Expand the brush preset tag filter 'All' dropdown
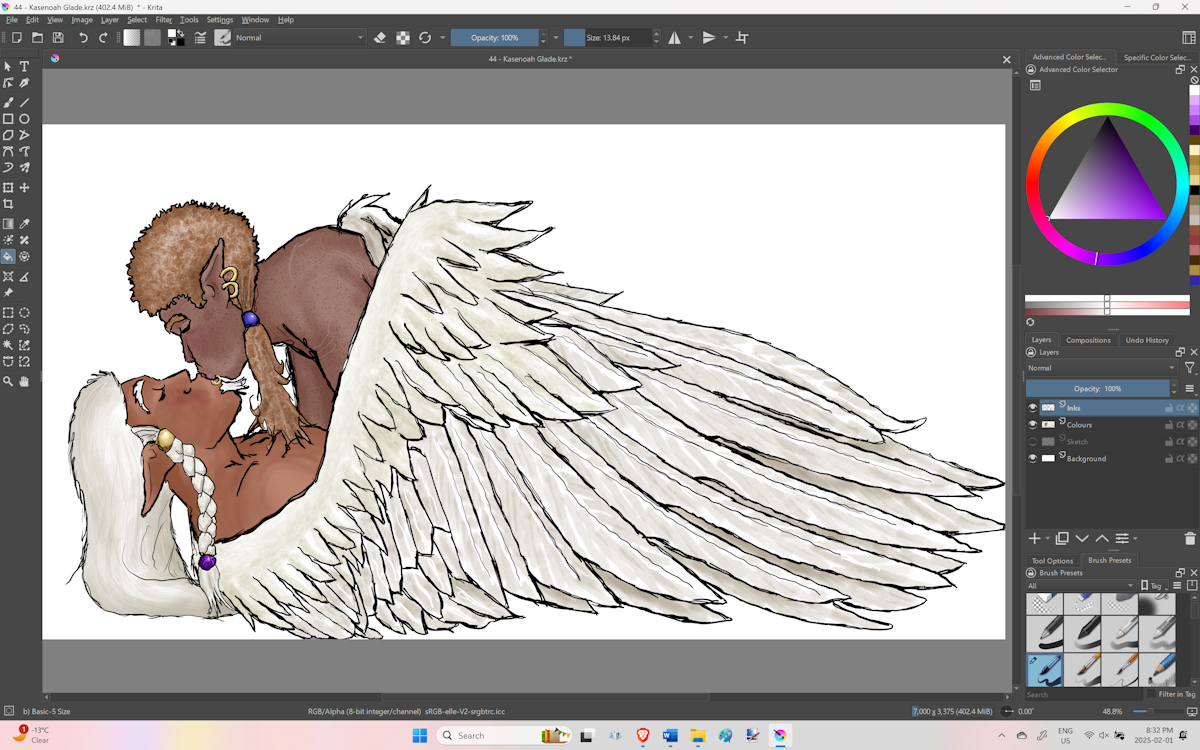 1081,586
